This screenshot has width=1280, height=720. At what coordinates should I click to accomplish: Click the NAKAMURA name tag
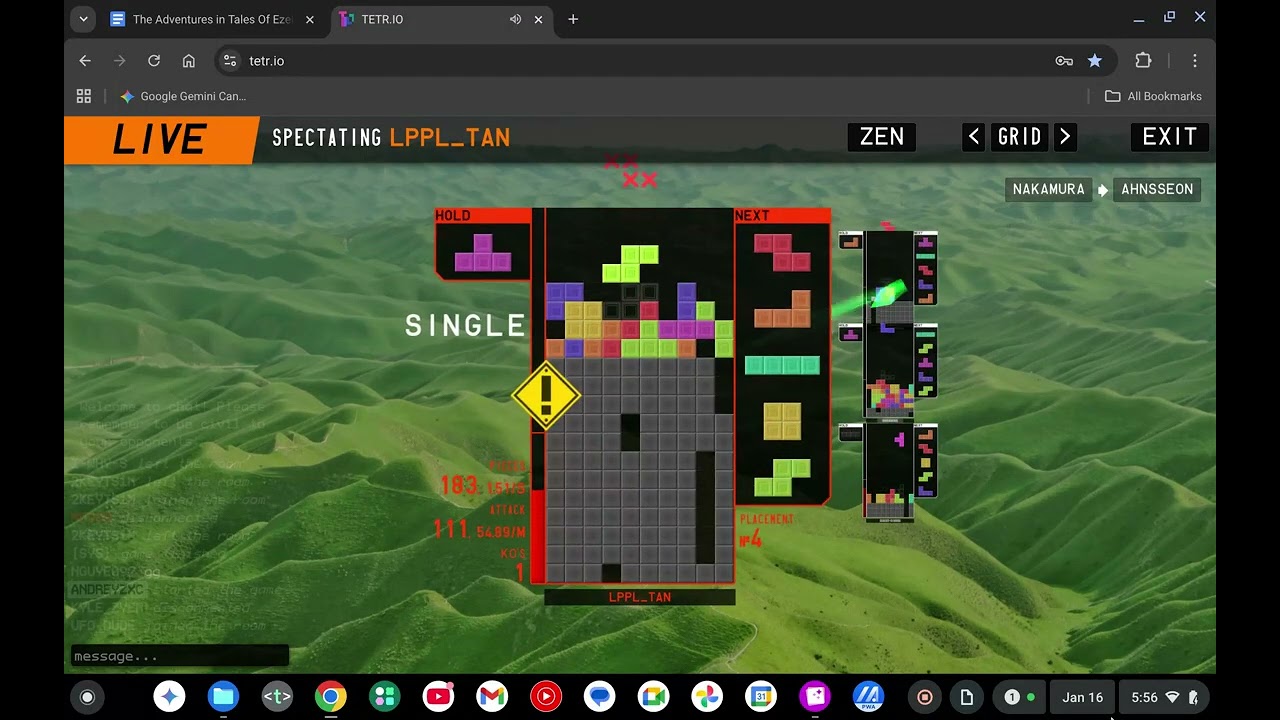tap(1048, 189)
